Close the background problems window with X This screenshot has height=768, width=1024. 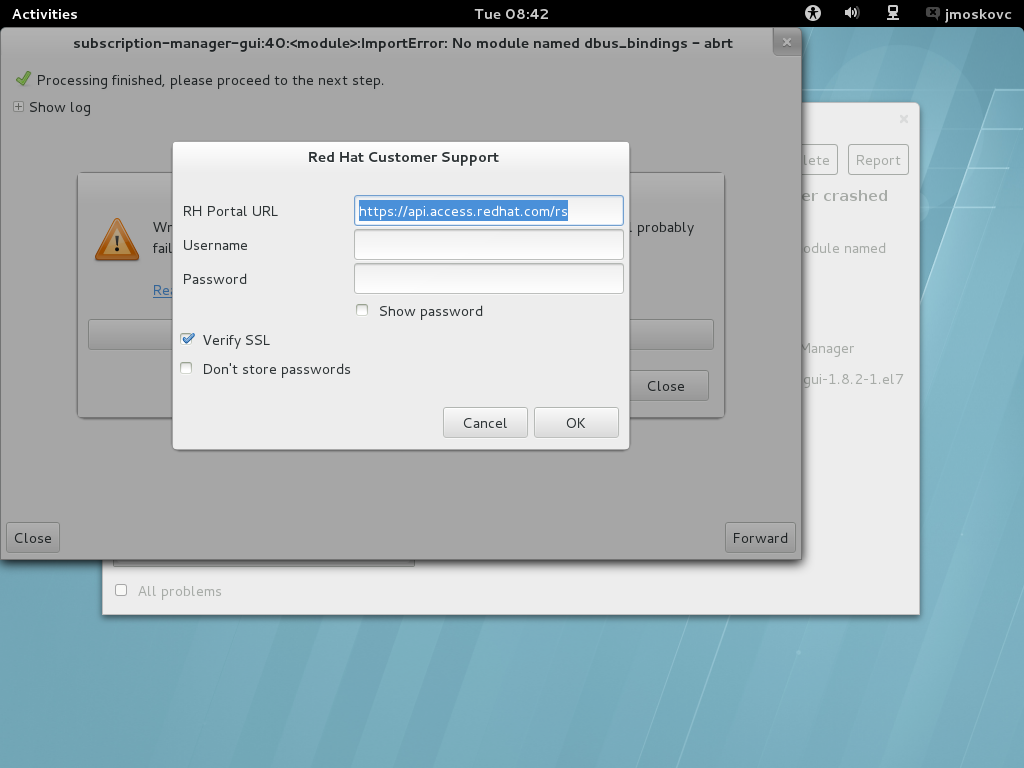(904, 119)
